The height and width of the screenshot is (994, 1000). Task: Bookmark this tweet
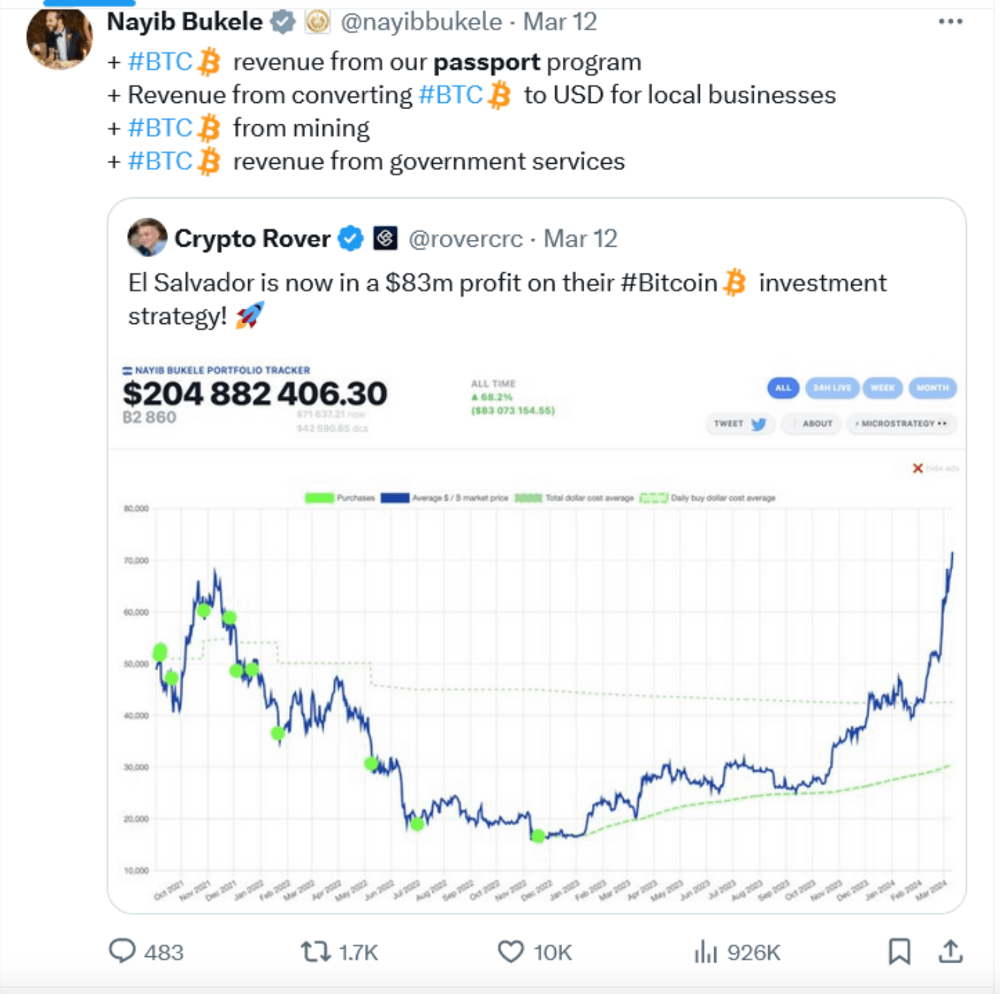[x=900, y=951]
